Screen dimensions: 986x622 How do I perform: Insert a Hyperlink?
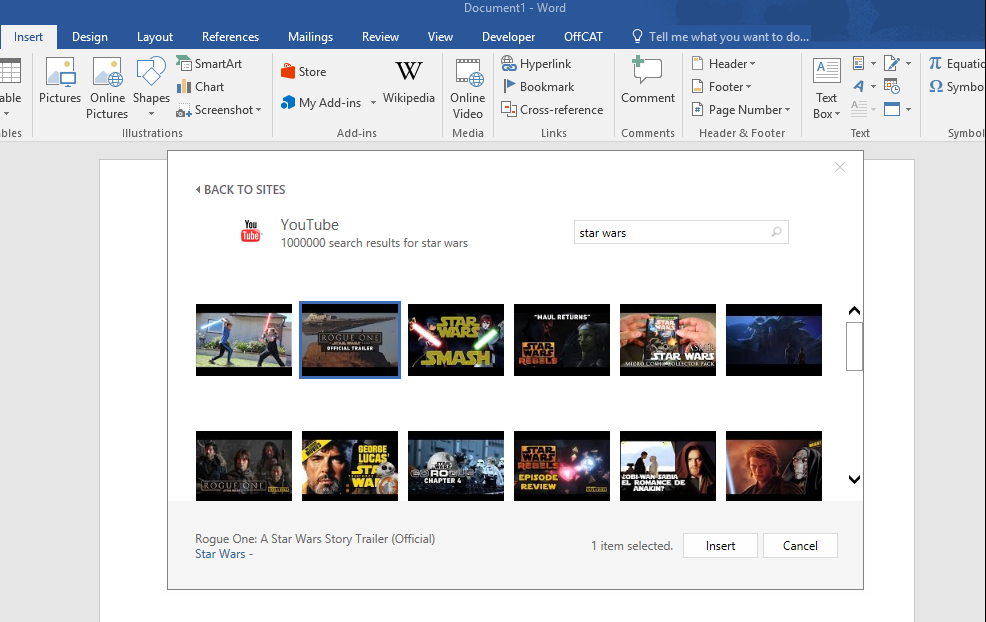[x=536, y=64]
